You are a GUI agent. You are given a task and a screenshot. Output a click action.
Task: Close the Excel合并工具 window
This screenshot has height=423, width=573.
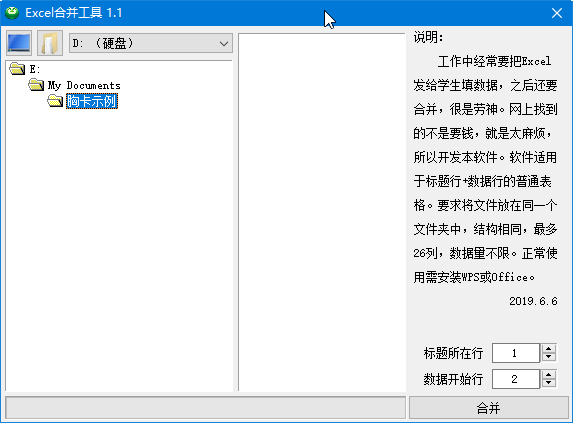click(557, 13)
